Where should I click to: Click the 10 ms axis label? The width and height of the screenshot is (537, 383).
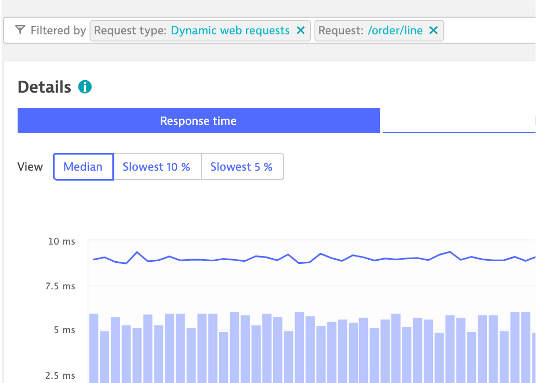(62, 242)
